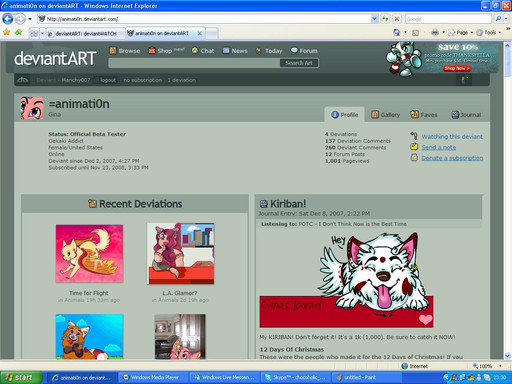Click the Gina's Journal wolf image
512x384 pixels.
(346, 280)
